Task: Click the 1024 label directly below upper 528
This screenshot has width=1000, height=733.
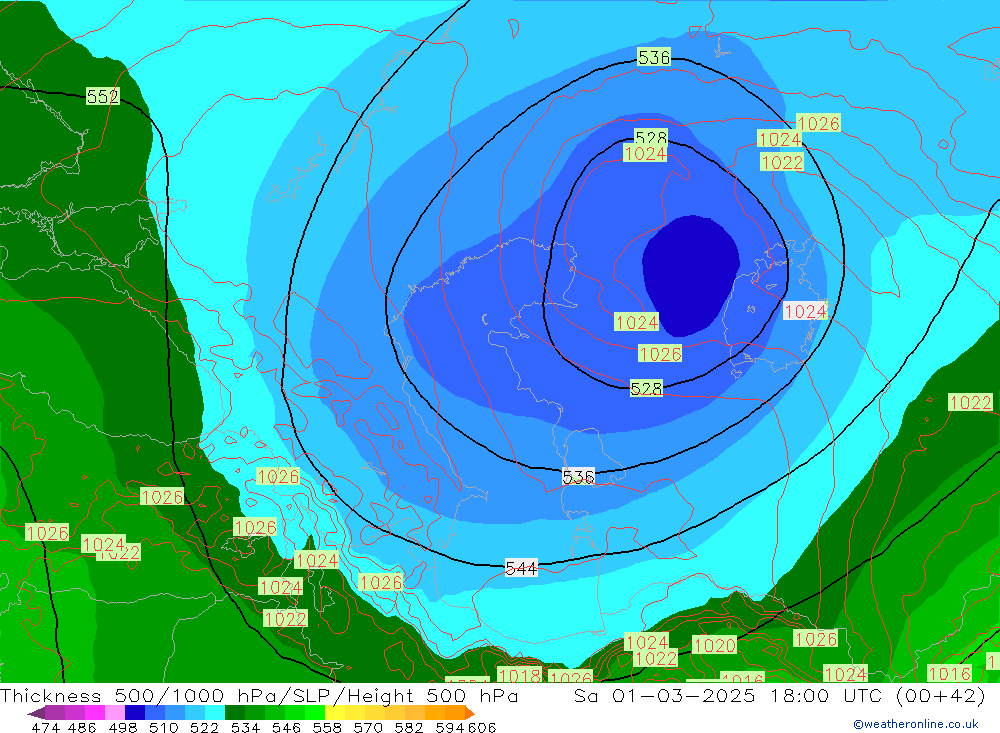Action: [645, 153]
